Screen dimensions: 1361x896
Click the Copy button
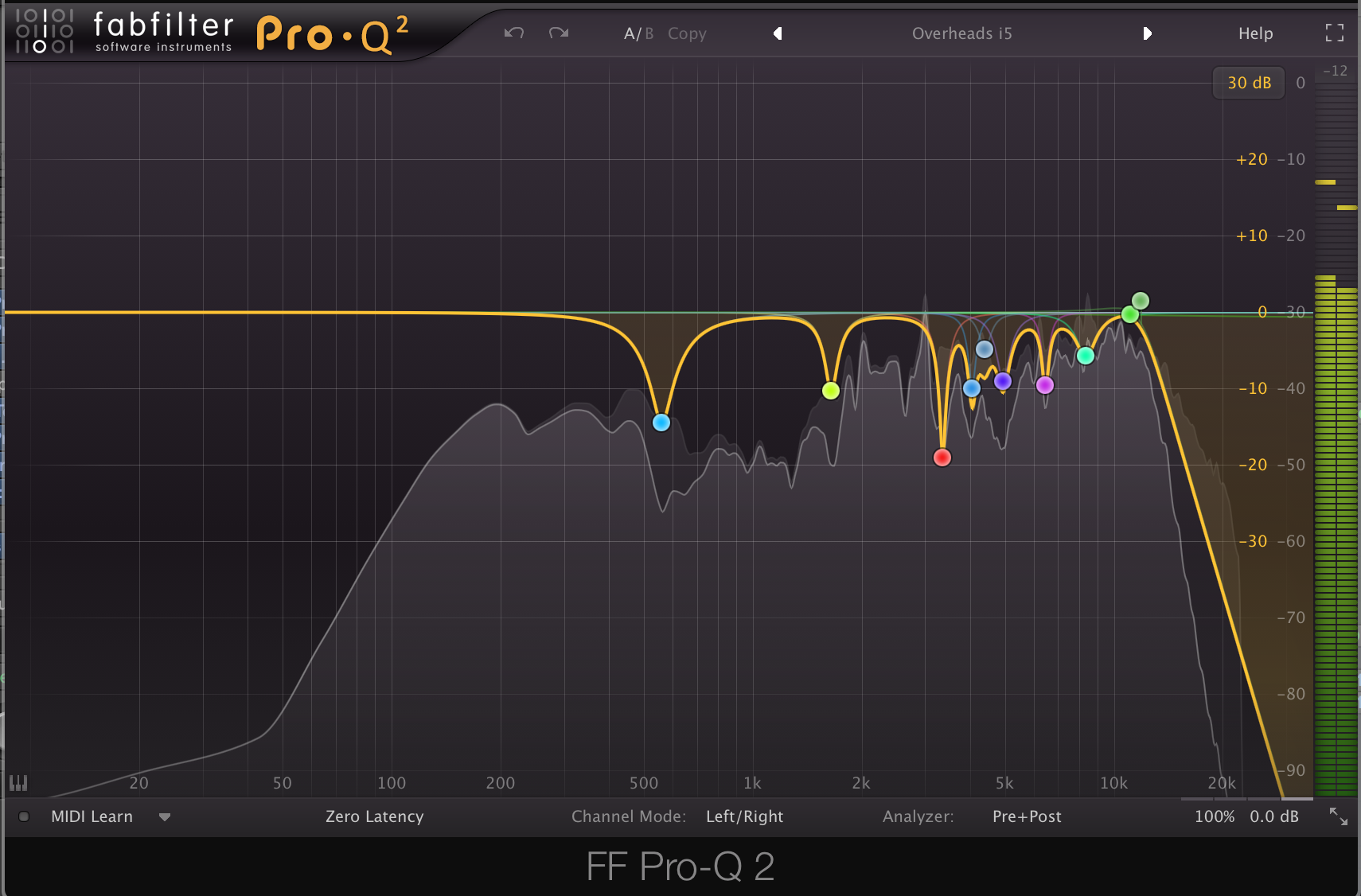click(687, 33)
